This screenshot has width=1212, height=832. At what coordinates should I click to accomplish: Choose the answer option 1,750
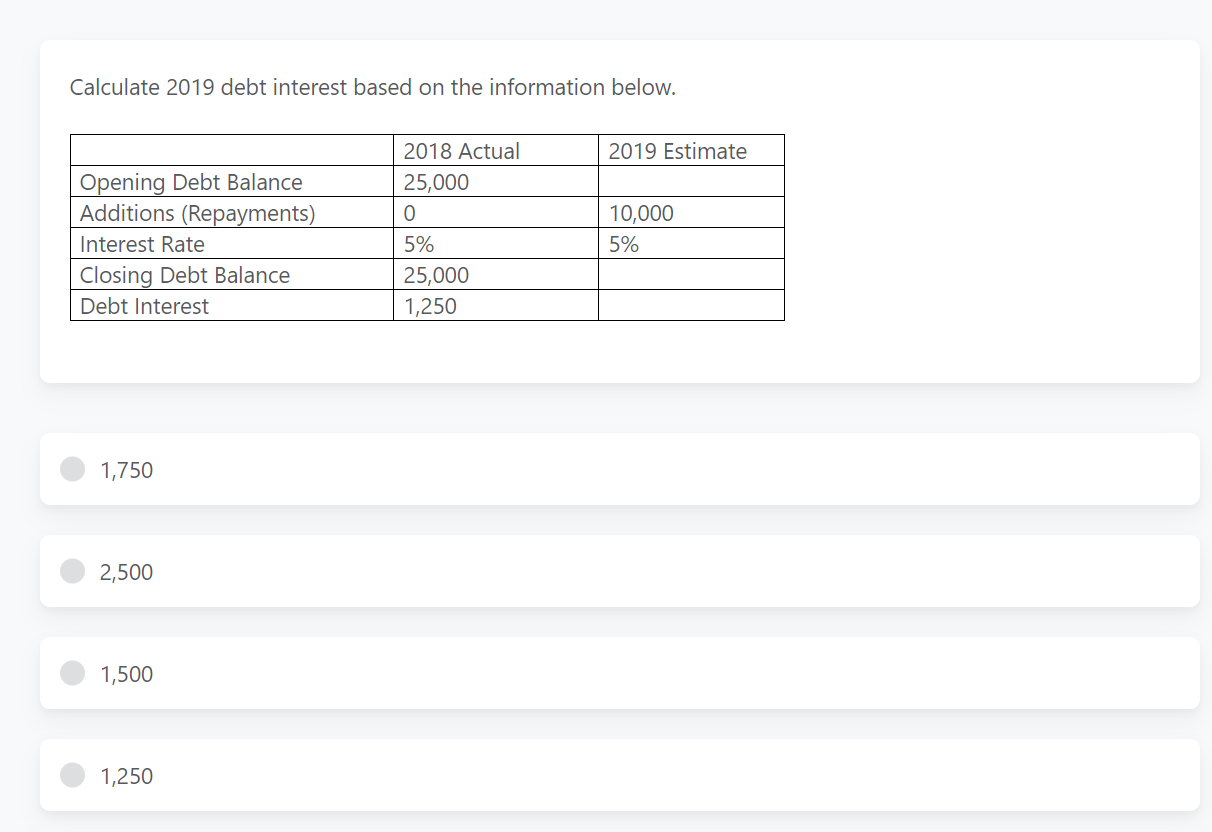(x=126, y=469)
